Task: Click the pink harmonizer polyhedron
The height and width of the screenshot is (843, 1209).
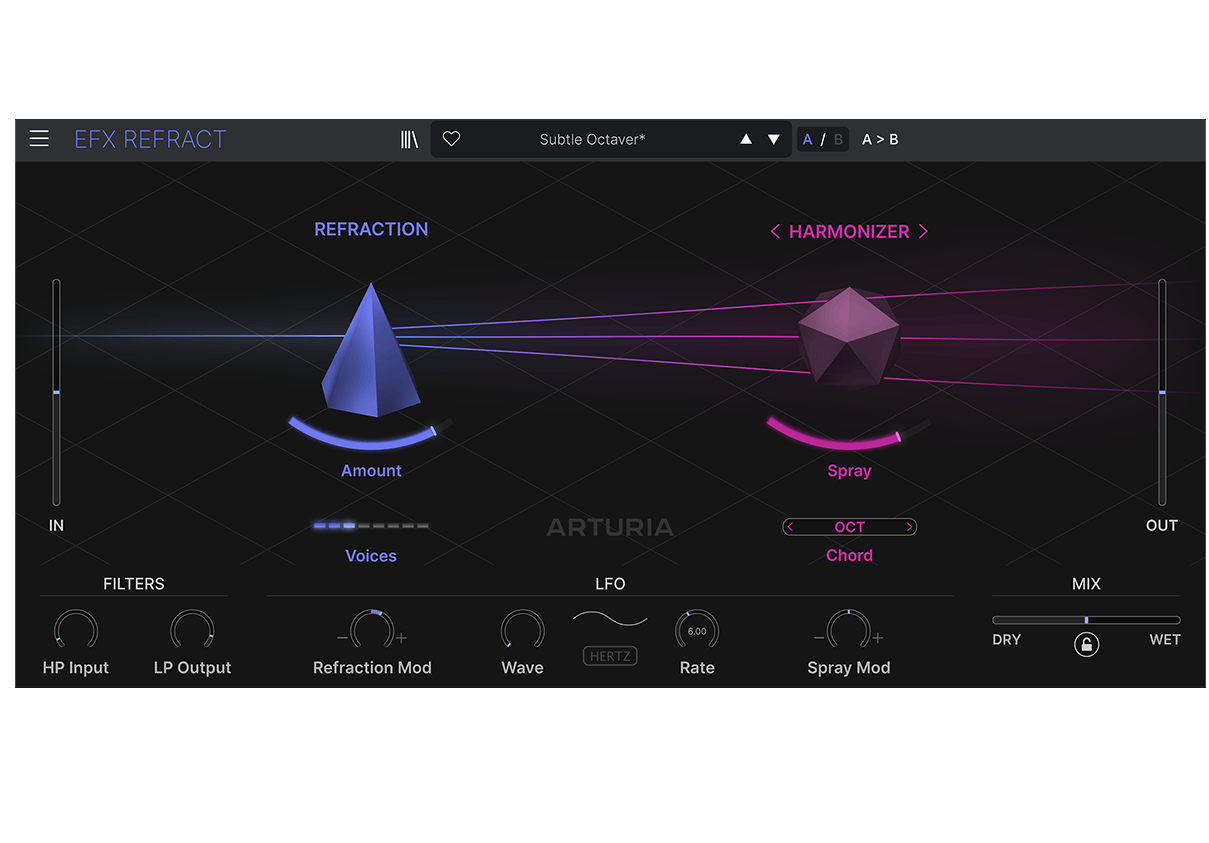Action: point(848,338)
